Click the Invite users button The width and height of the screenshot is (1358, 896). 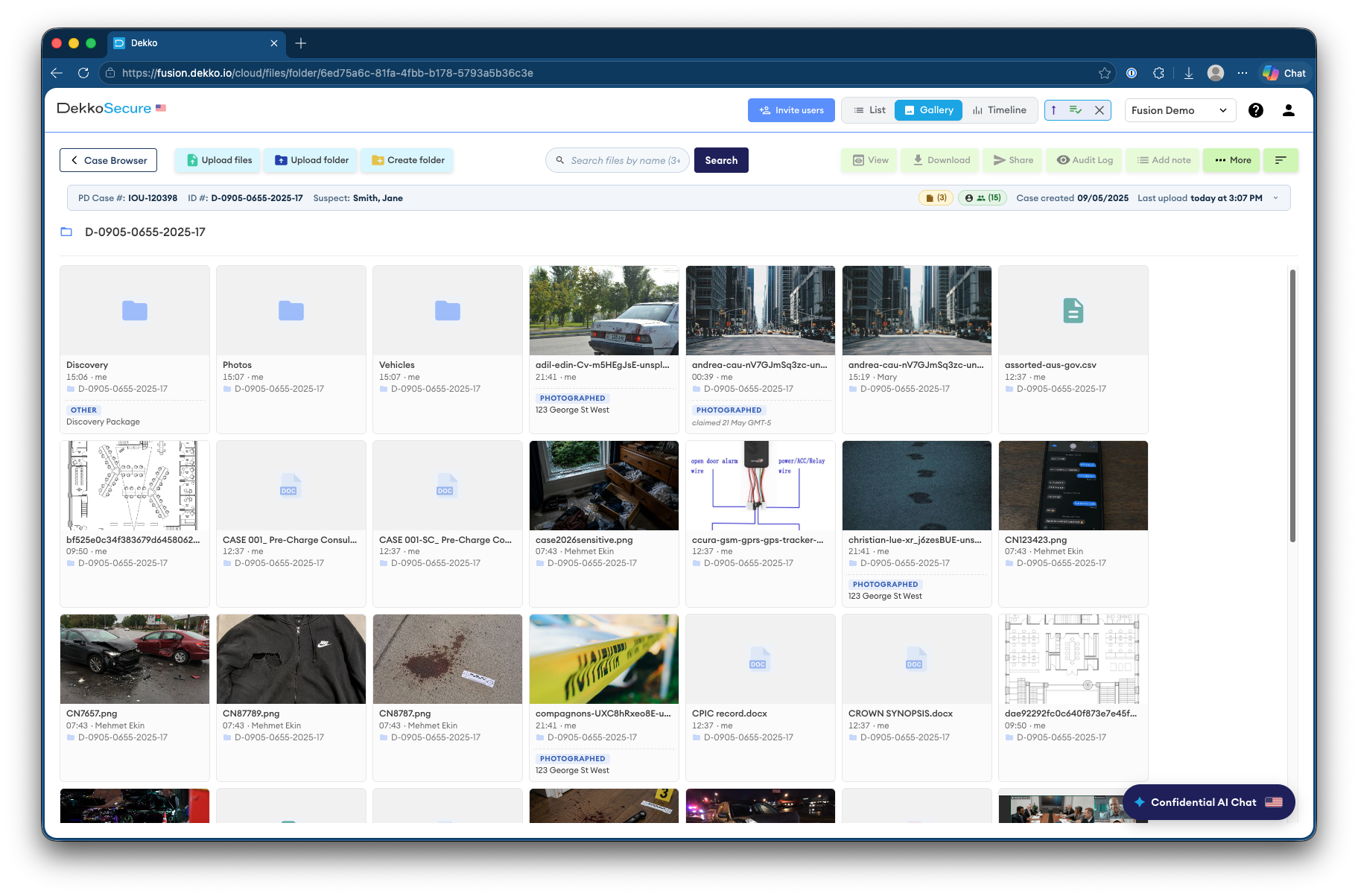791,110
